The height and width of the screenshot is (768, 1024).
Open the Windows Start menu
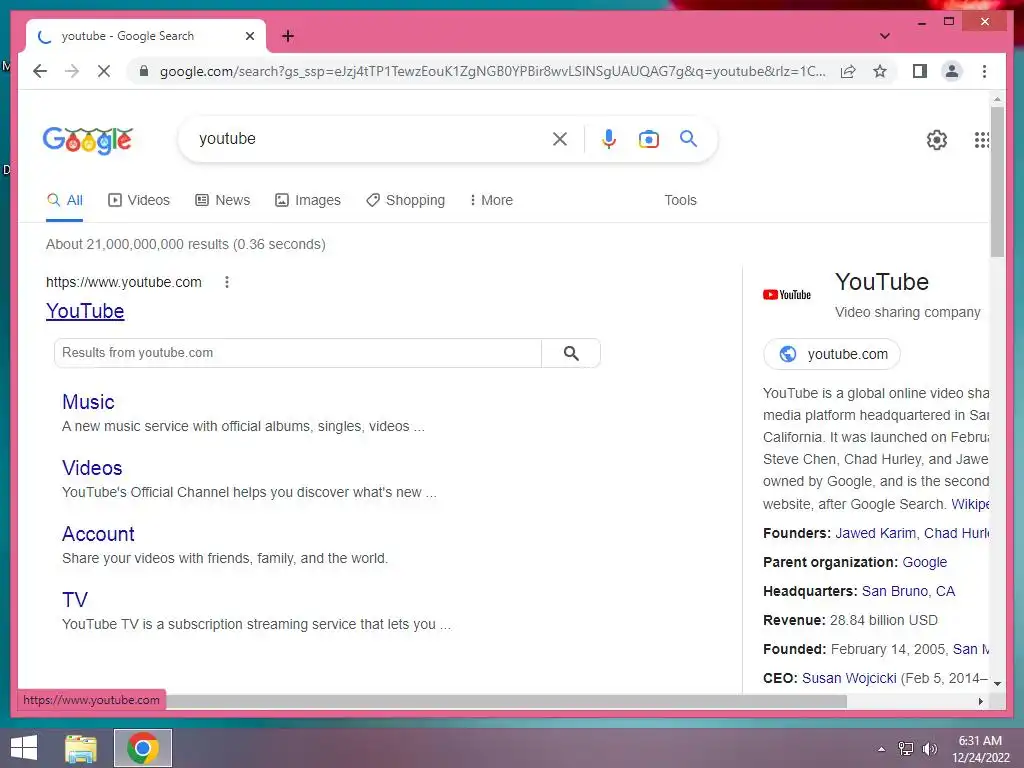click(x=24, y=748)
